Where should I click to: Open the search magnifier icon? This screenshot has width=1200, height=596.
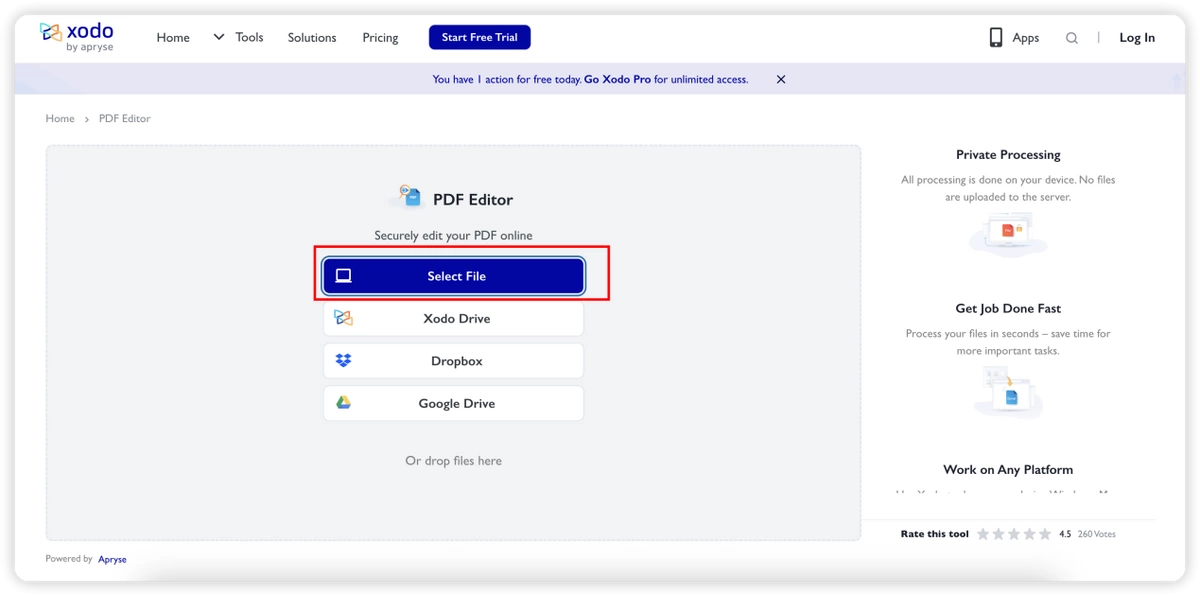1072,38
